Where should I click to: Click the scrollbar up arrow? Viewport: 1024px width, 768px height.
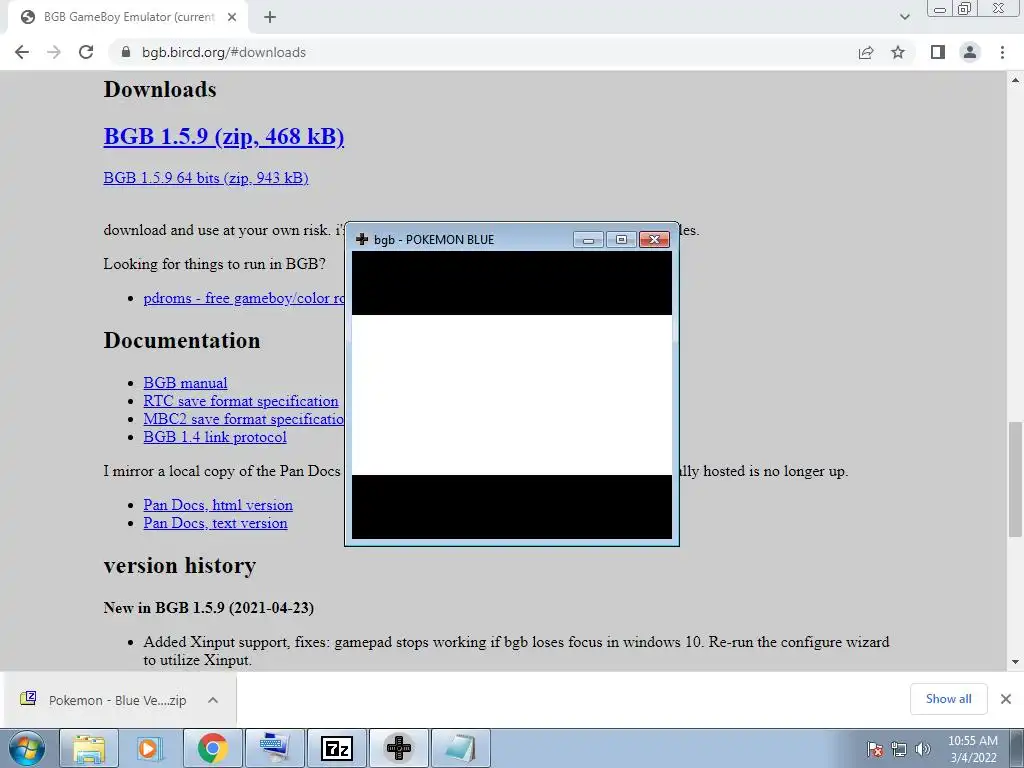click(x=1015, y=80)
